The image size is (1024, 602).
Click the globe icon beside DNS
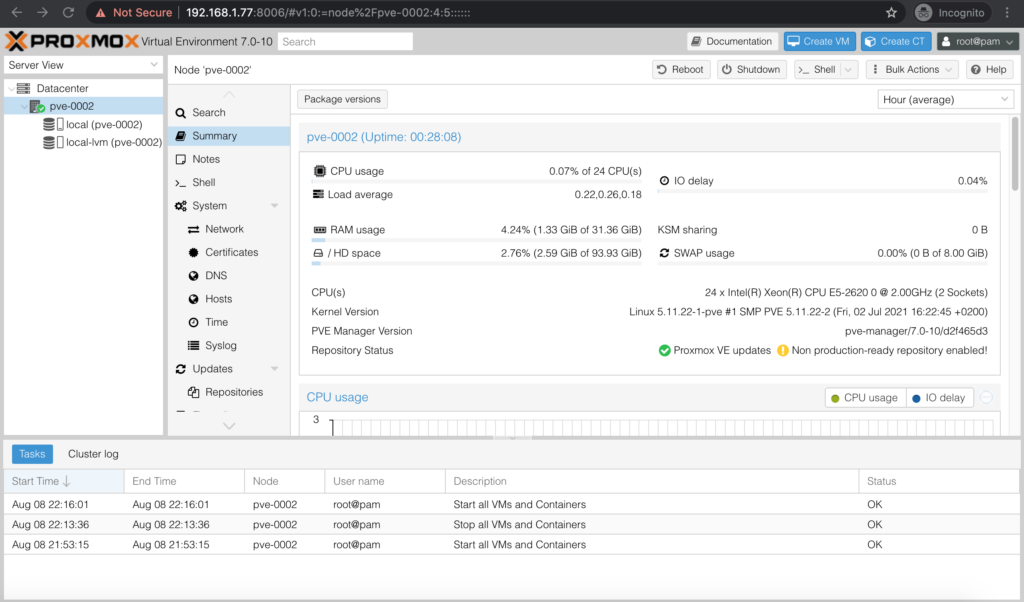[193, 276]
